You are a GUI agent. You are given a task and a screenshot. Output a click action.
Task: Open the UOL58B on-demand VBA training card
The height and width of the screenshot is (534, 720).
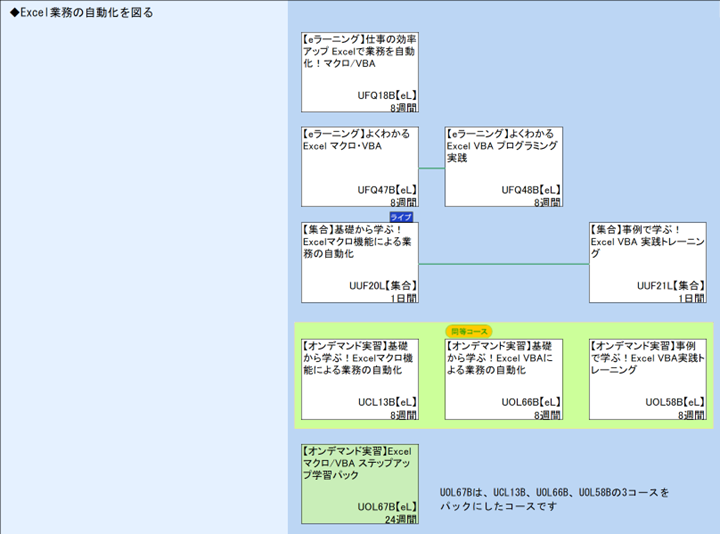[647, 379]
